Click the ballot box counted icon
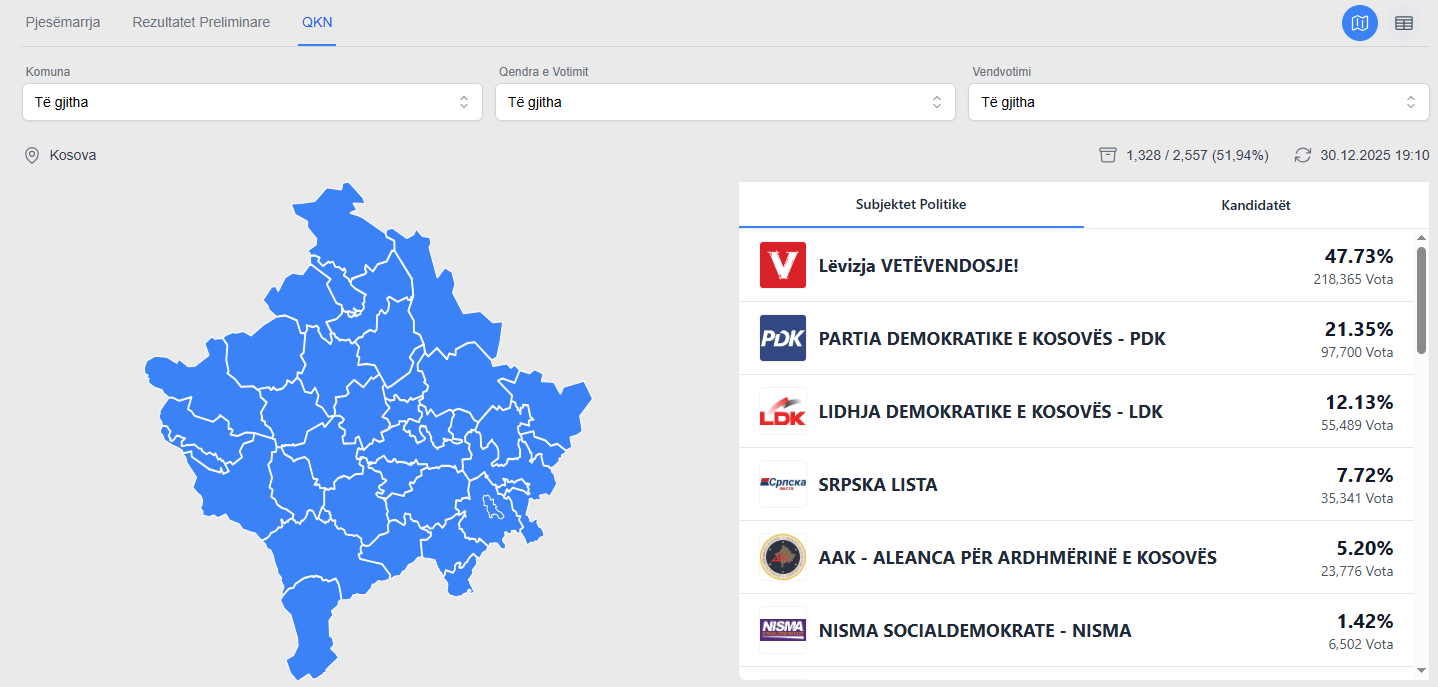Screen dimensions: 1438x687 1107,155
